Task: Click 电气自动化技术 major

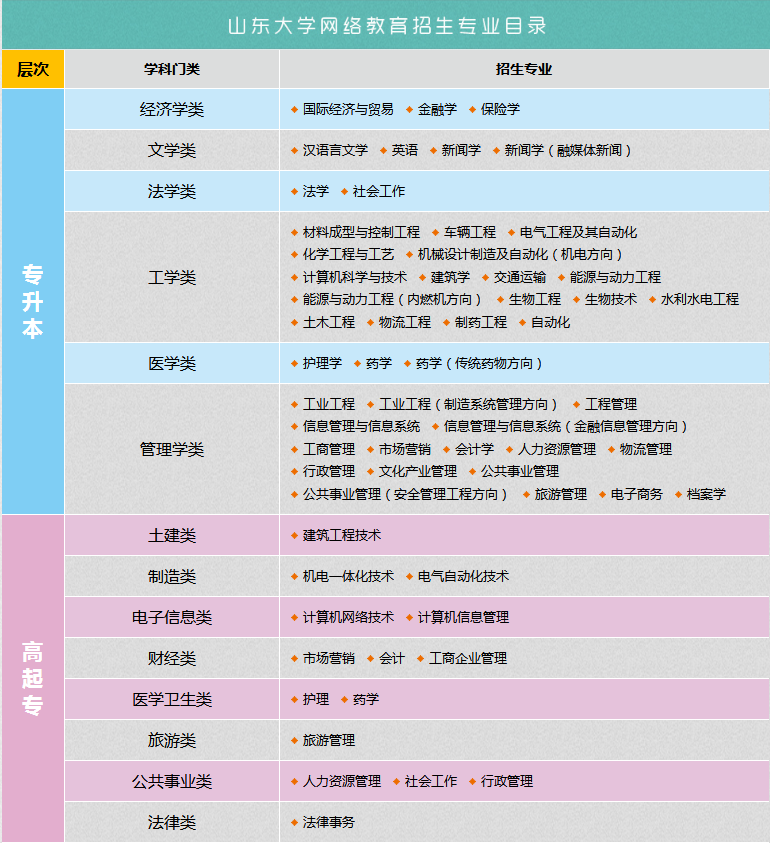Action: point(463,576)
